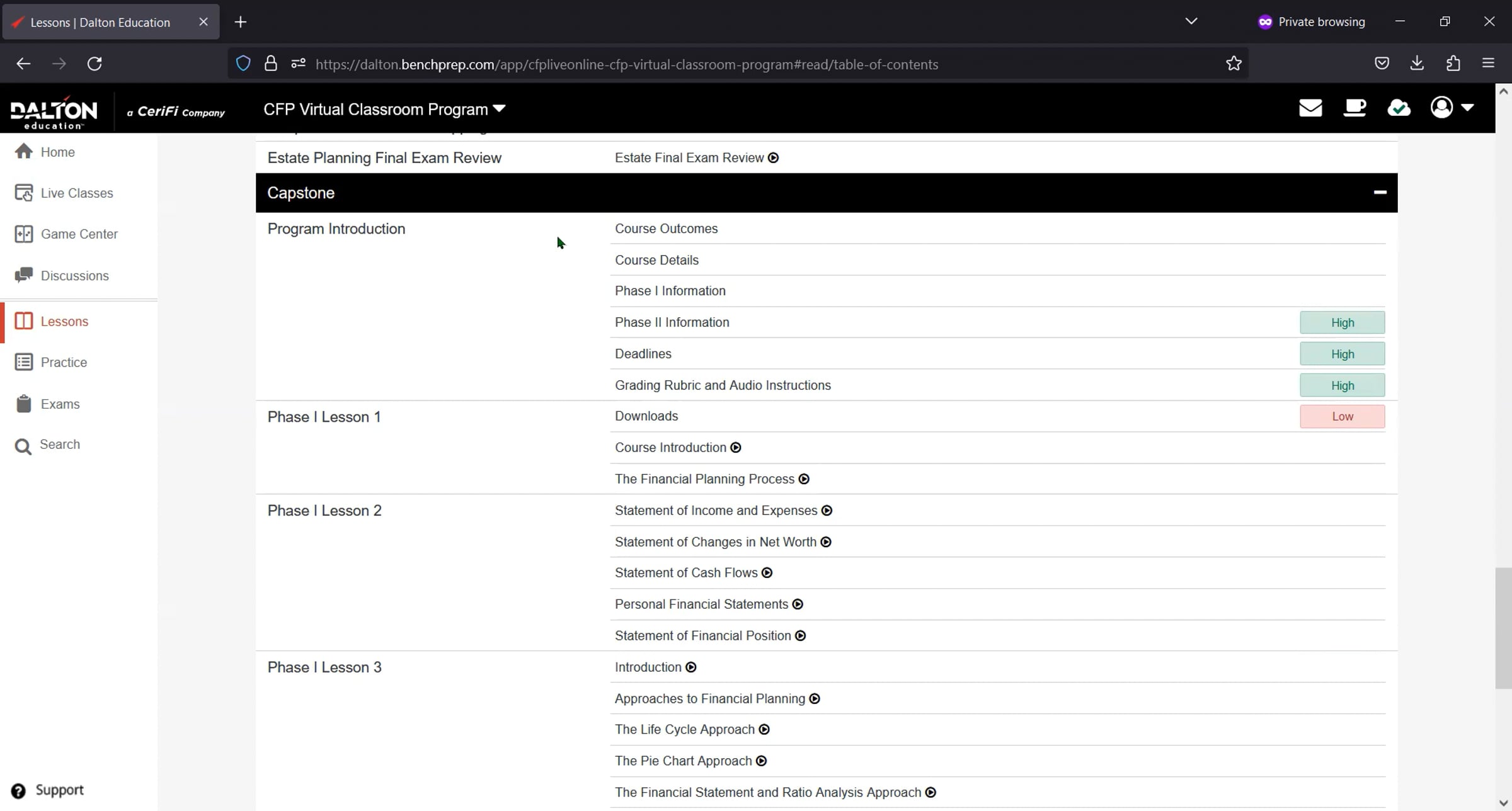Screen dimensions: 1512x811
Task: Click the Low confidence badge for Downloads
Action: coord(1342,416)
